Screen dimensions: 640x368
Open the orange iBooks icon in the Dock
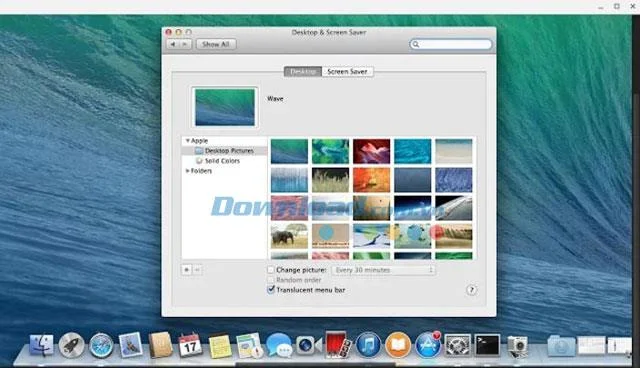[x=398, y=345]
